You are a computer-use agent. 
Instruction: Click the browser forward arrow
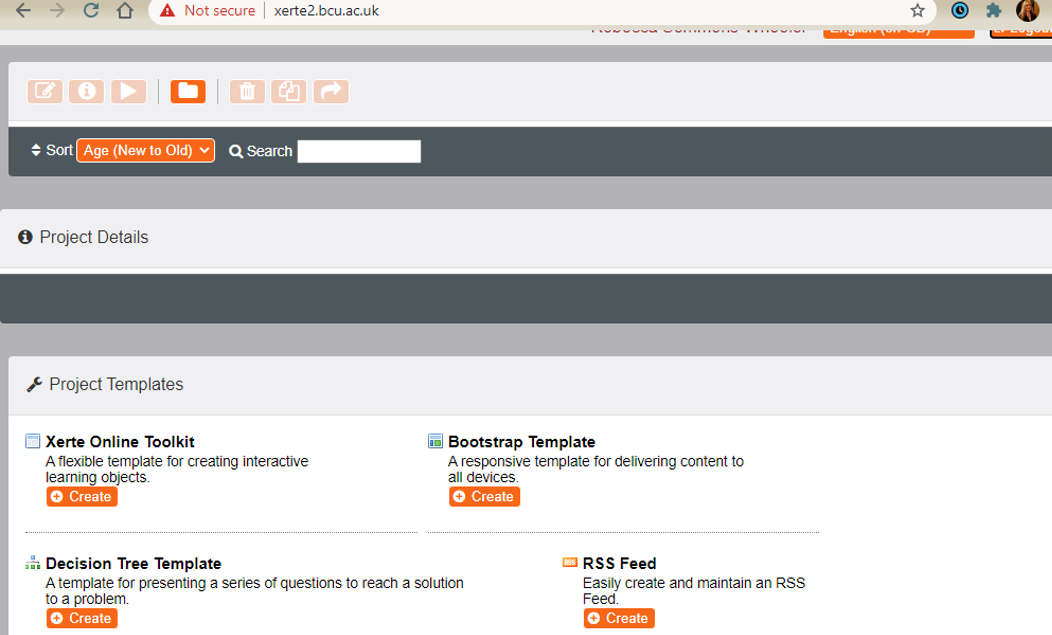coord(57,11)
